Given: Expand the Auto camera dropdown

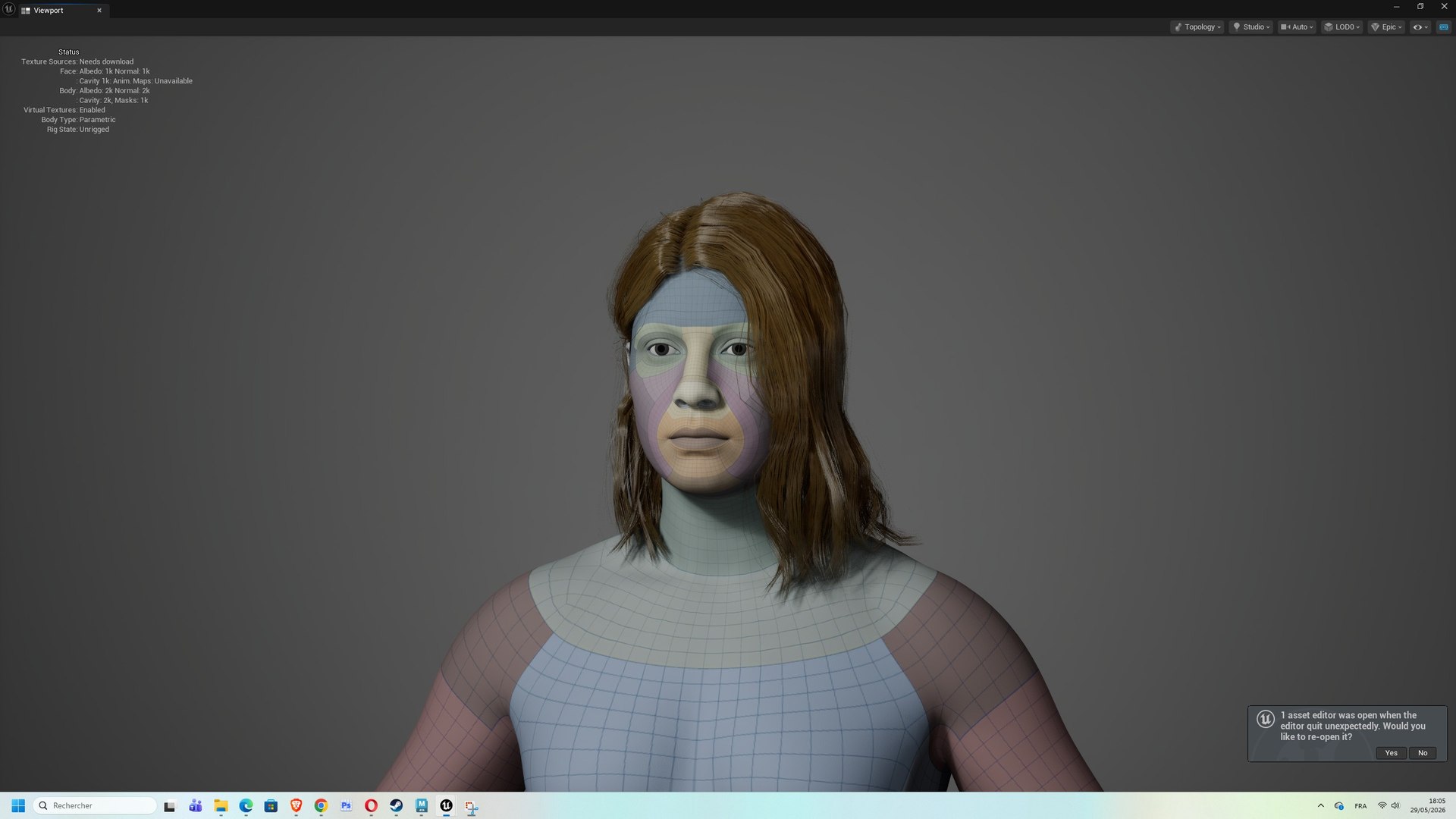Looking at the screenshot, I should (x=1297, y=27).
